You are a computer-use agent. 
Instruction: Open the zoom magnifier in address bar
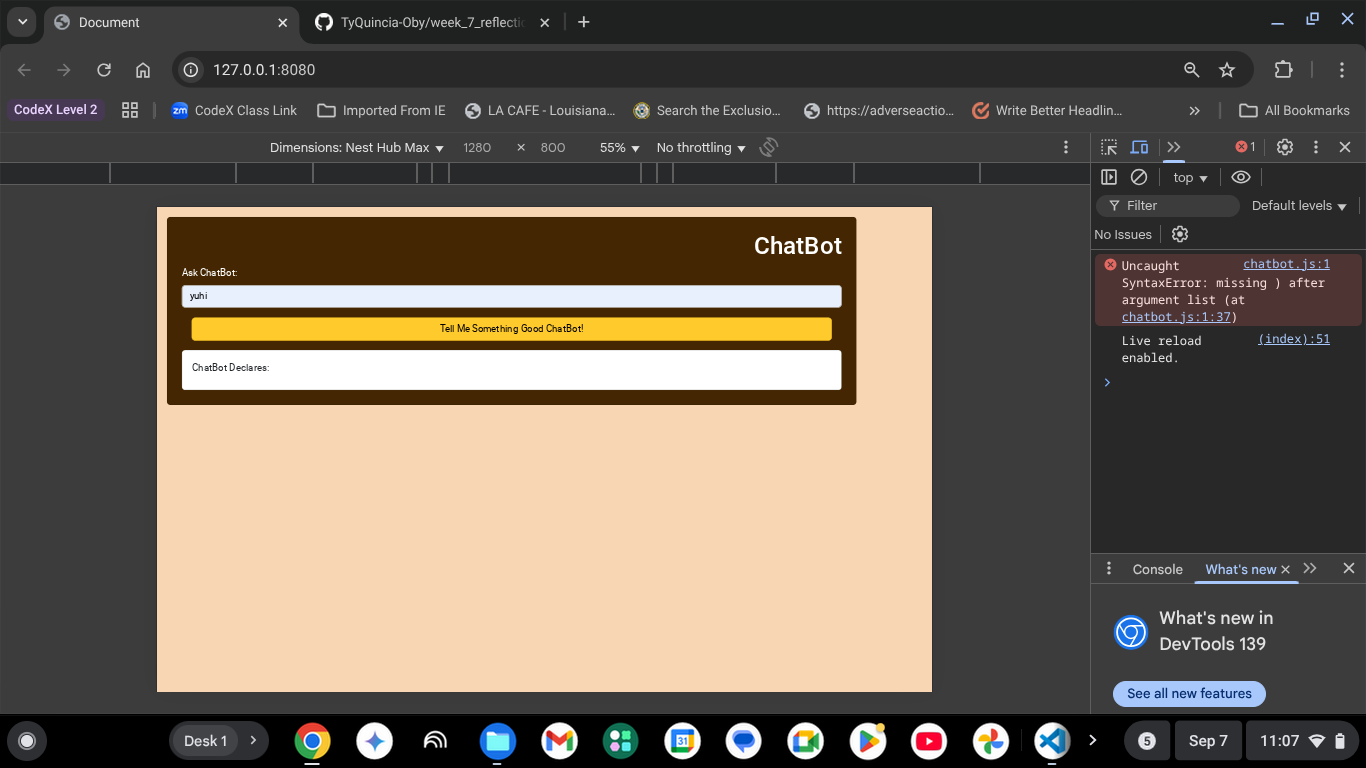1191,70
